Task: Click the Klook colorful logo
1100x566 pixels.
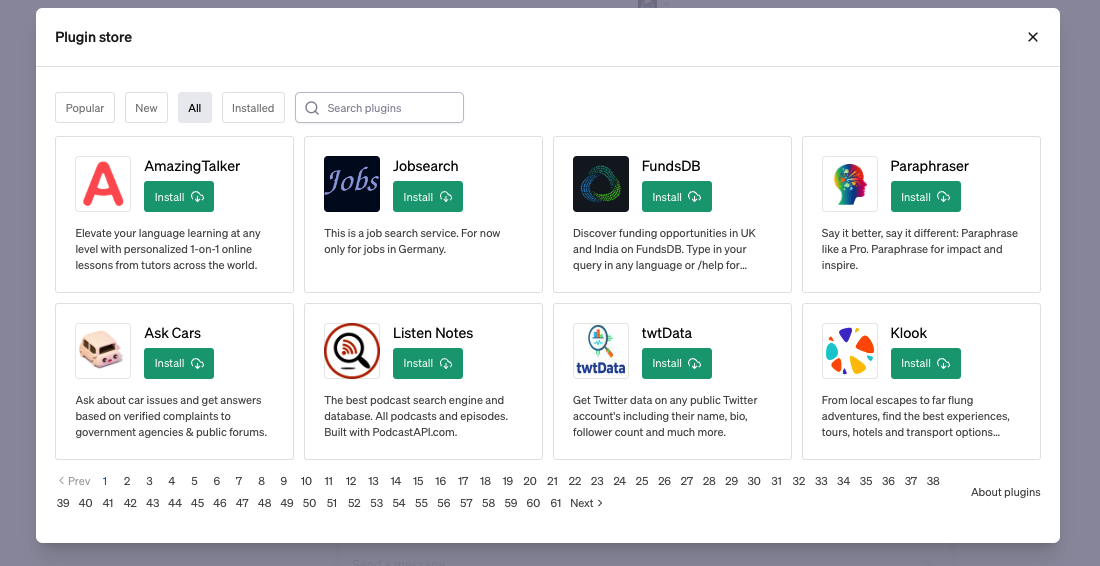Action: pos(850,351)
